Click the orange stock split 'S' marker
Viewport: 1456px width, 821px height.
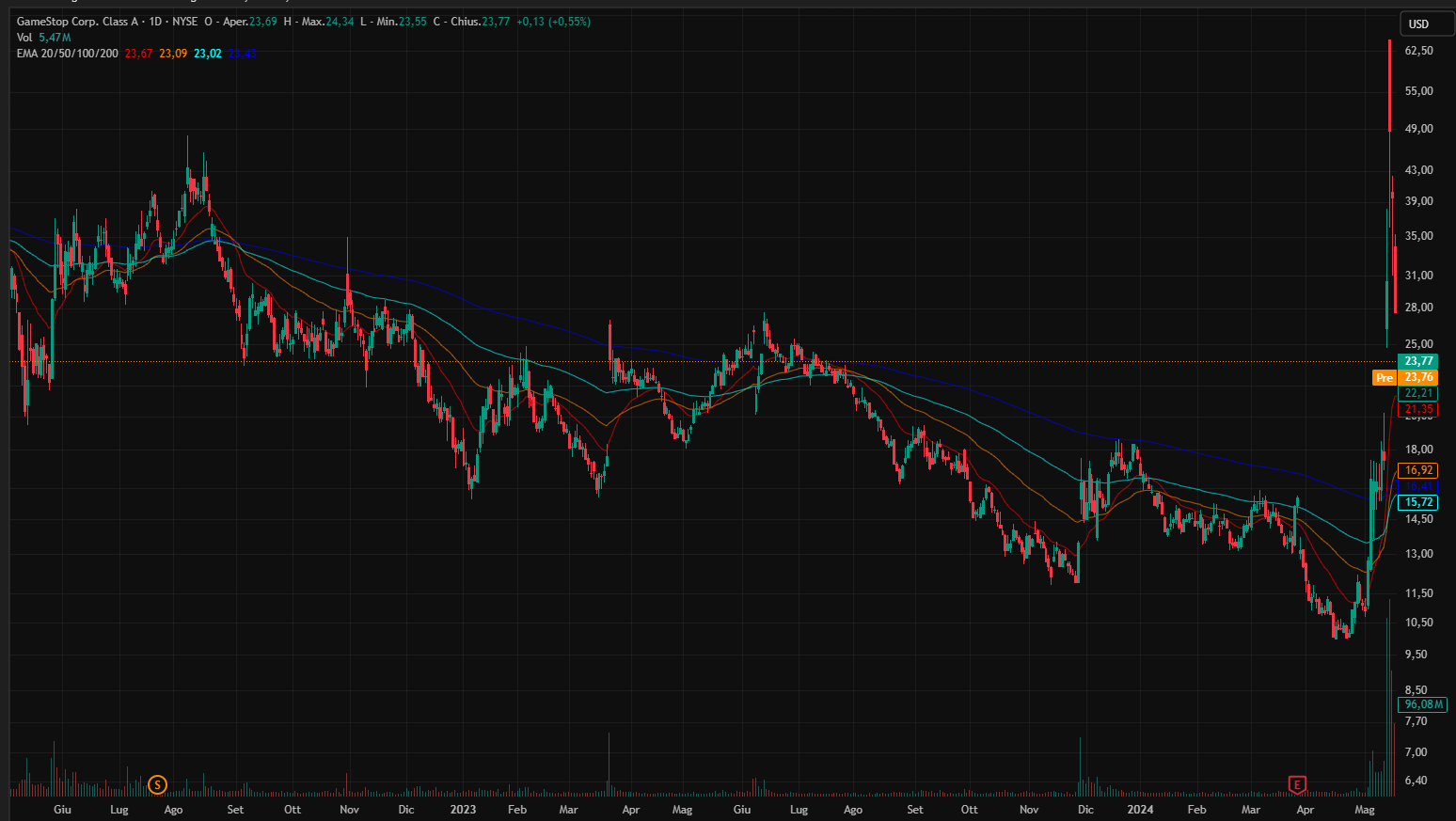coord(157,784)
